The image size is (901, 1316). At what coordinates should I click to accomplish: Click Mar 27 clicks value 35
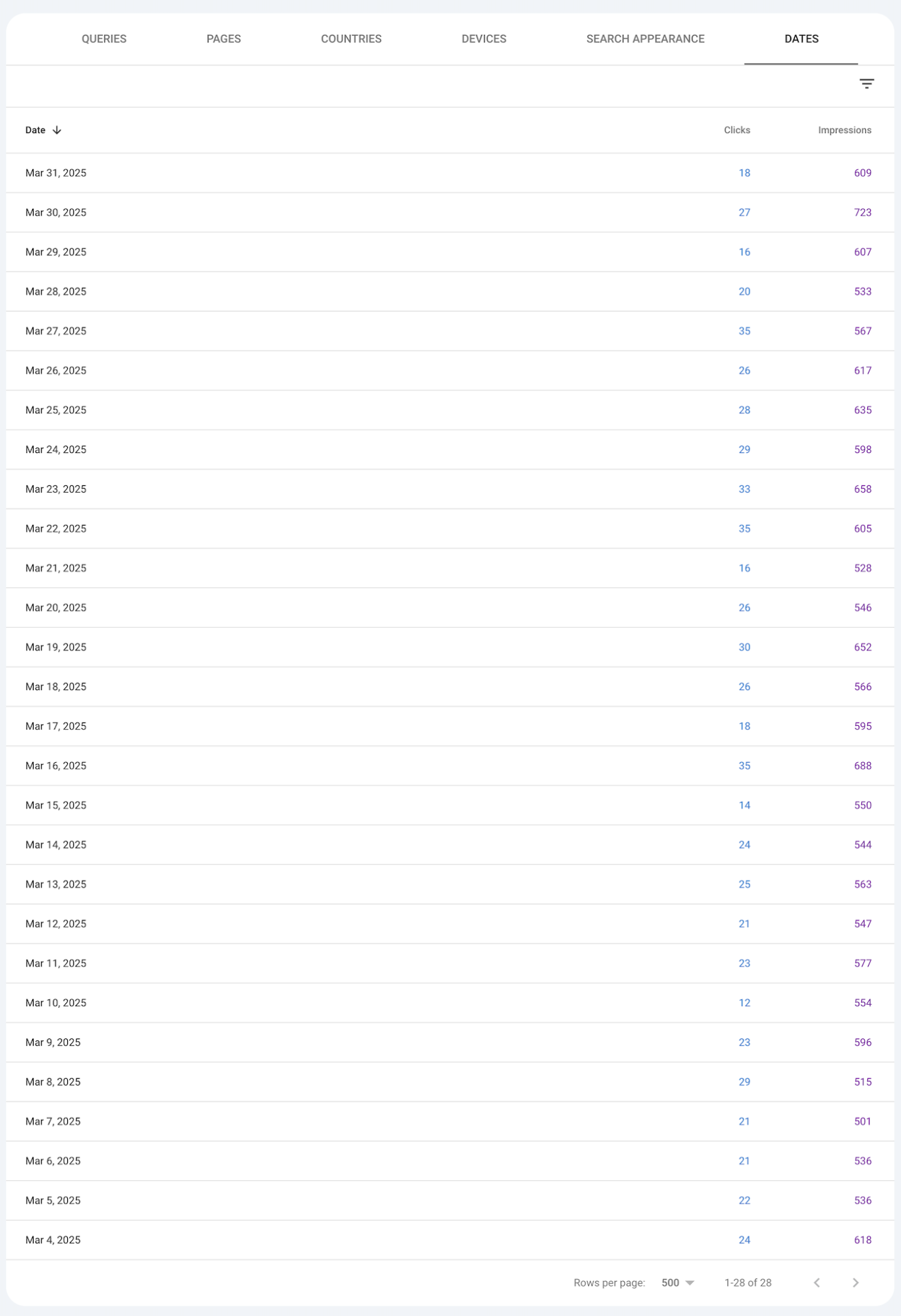tap(744, 331)
